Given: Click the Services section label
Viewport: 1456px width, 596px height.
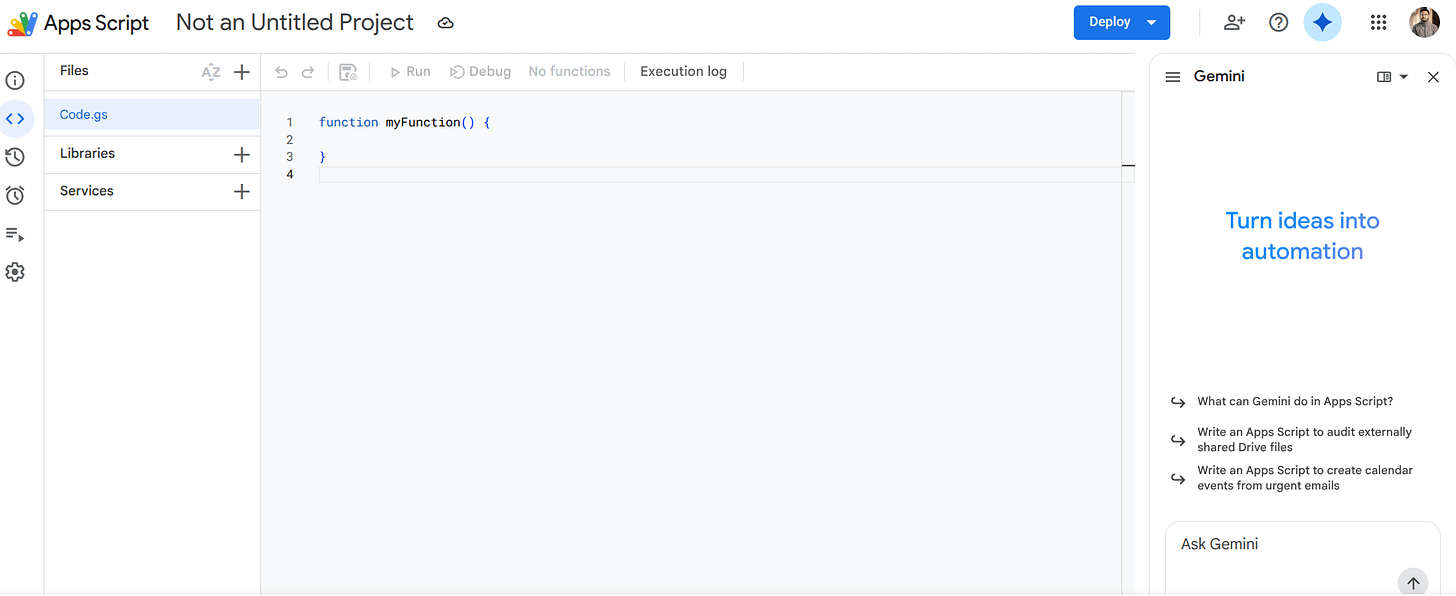Looking at the screenshot, I should click(86, 191).
